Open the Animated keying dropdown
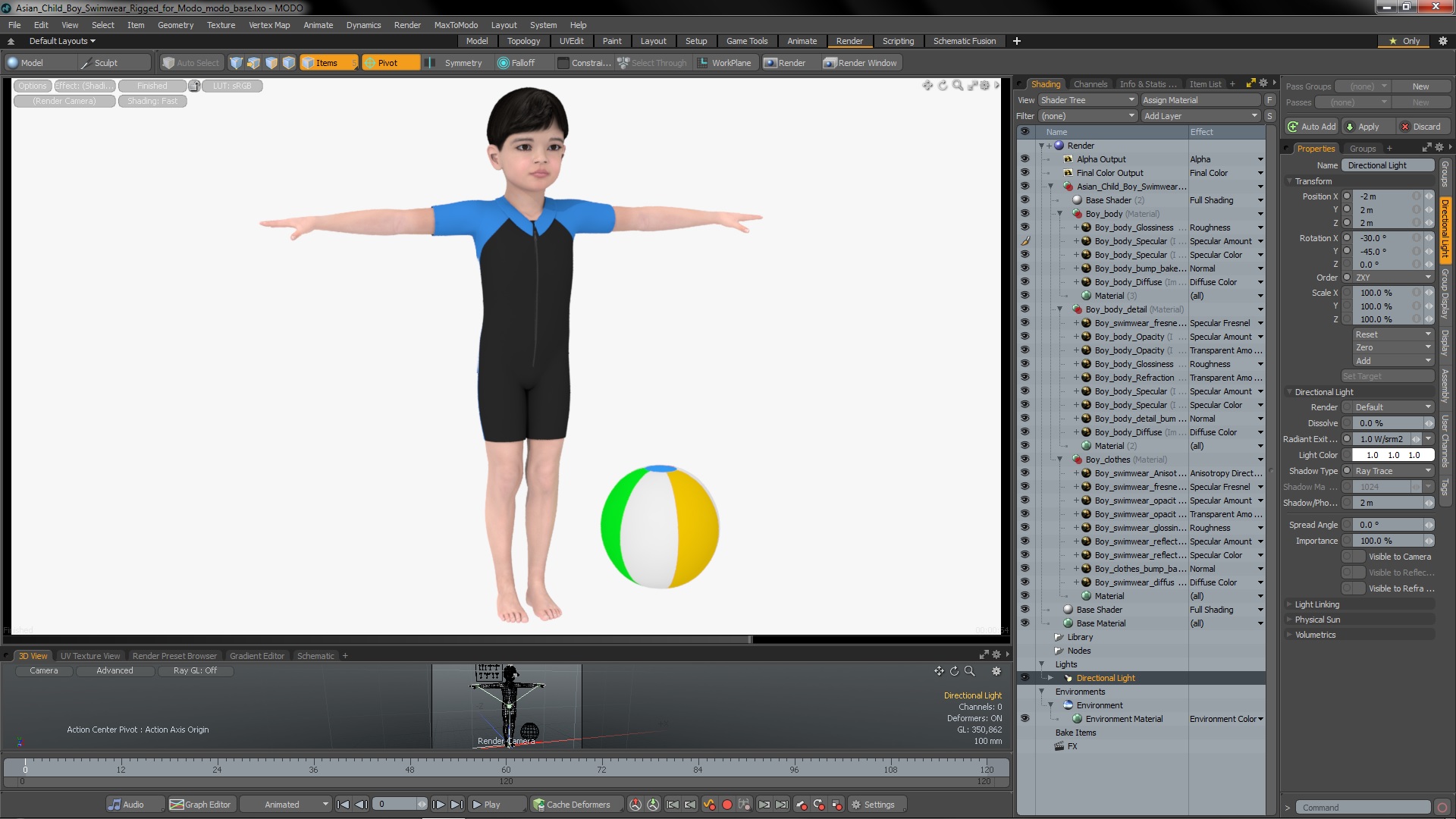 (x=287, y=805)
